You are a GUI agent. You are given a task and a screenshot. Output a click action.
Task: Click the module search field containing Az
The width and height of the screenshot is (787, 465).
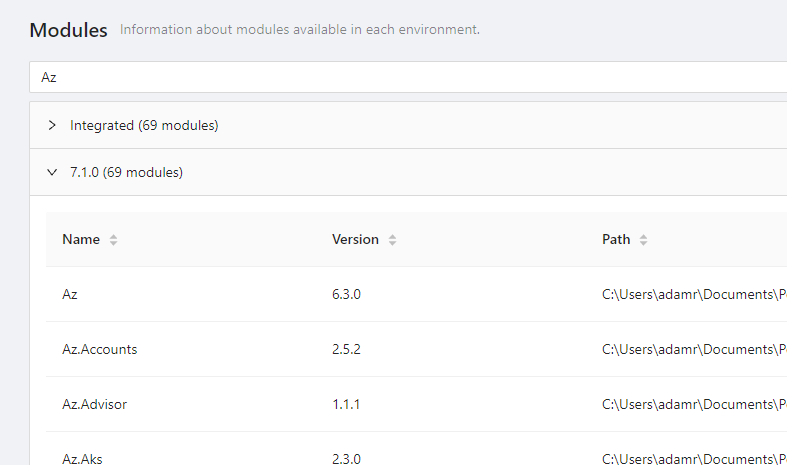(408, 77)
